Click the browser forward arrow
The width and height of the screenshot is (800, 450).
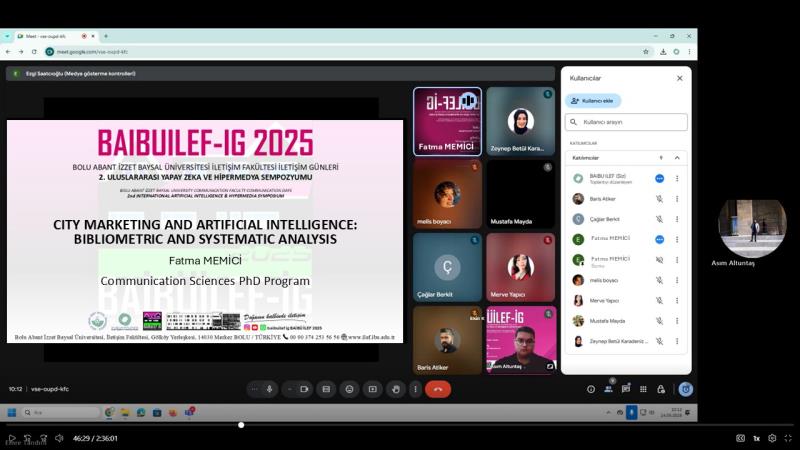(21, 52)
